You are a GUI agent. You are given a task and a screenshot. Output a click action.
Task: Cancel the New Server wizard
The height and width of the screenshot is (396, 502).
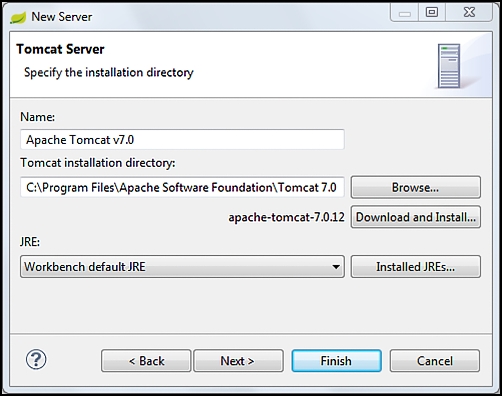tap(435, 361)
